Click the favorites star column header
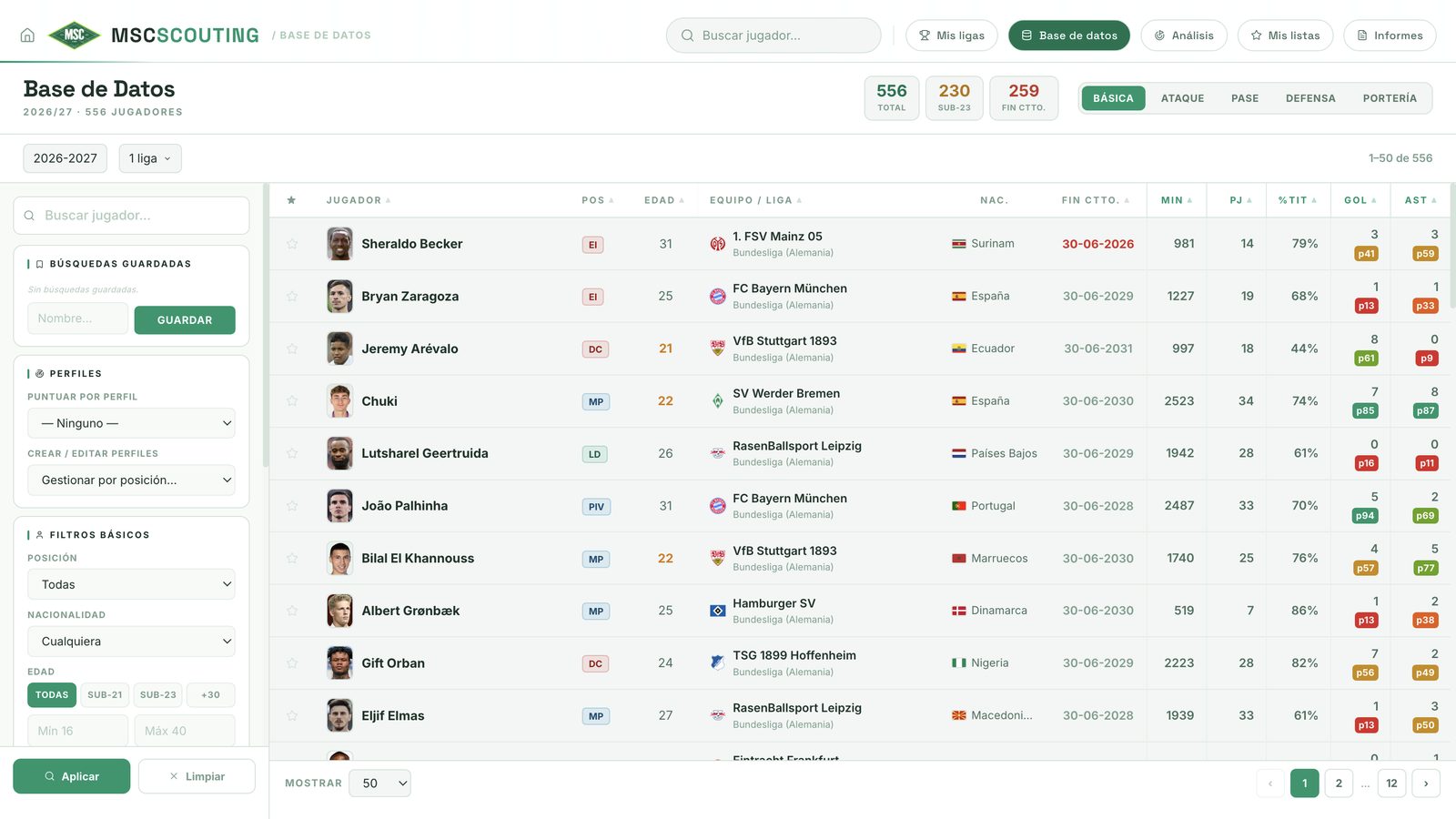Screen dimensions: 1456x819 coord(291,200)
